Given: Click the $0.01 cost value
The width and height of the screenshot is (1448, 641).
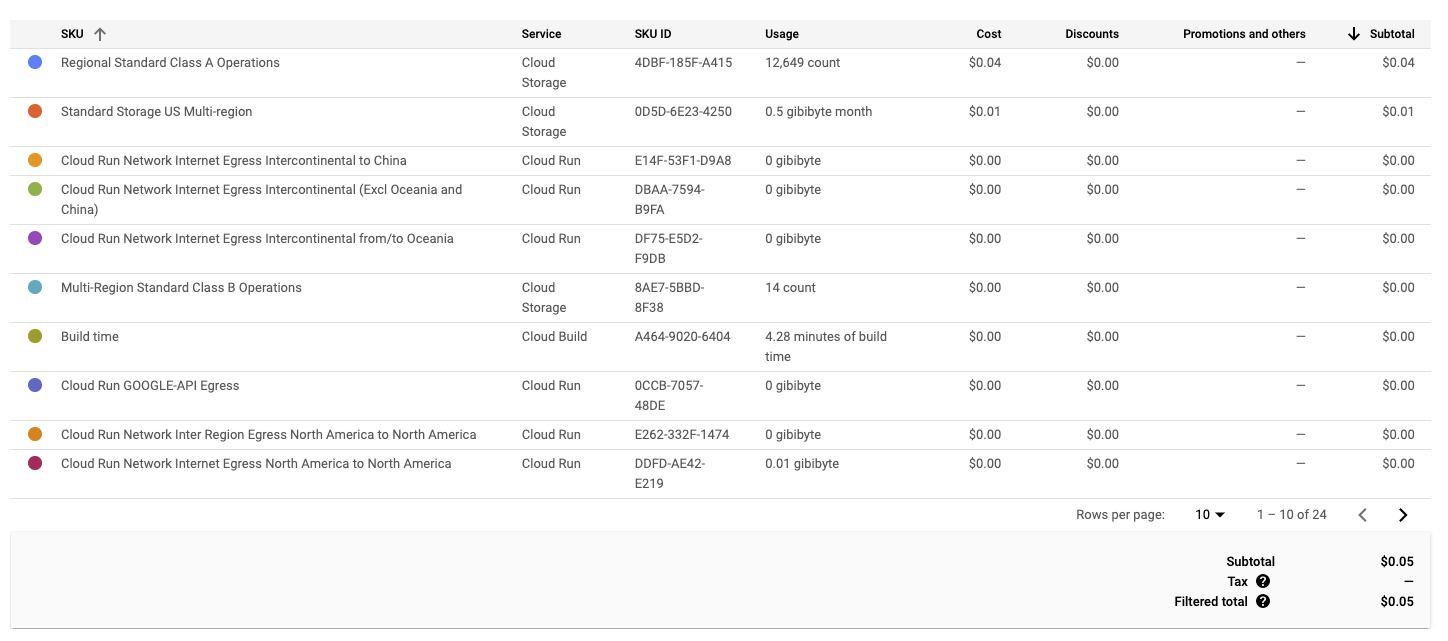Looking at the screenshot, I should [x=985, y=111].
